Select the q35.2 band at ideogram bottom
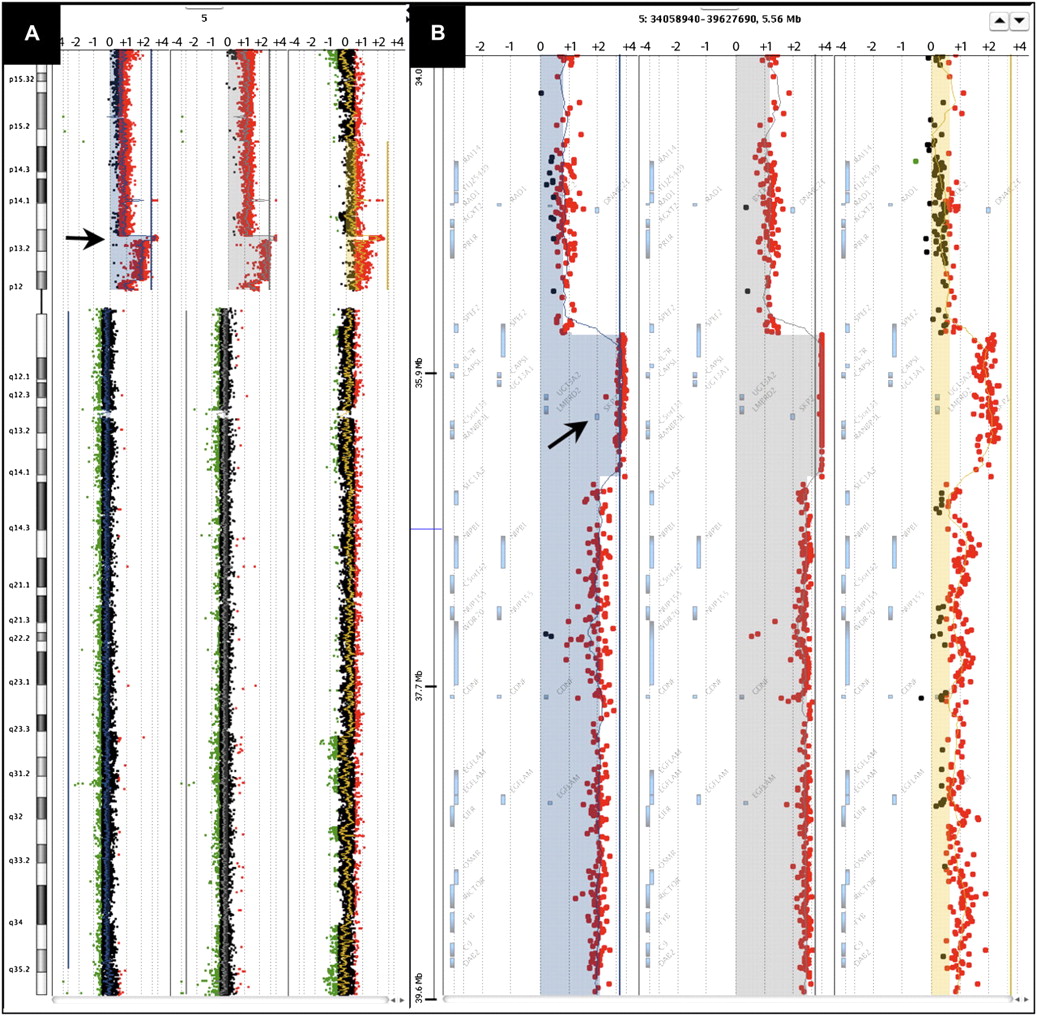Viewport: 1037px width, 1016px height. 42,968
